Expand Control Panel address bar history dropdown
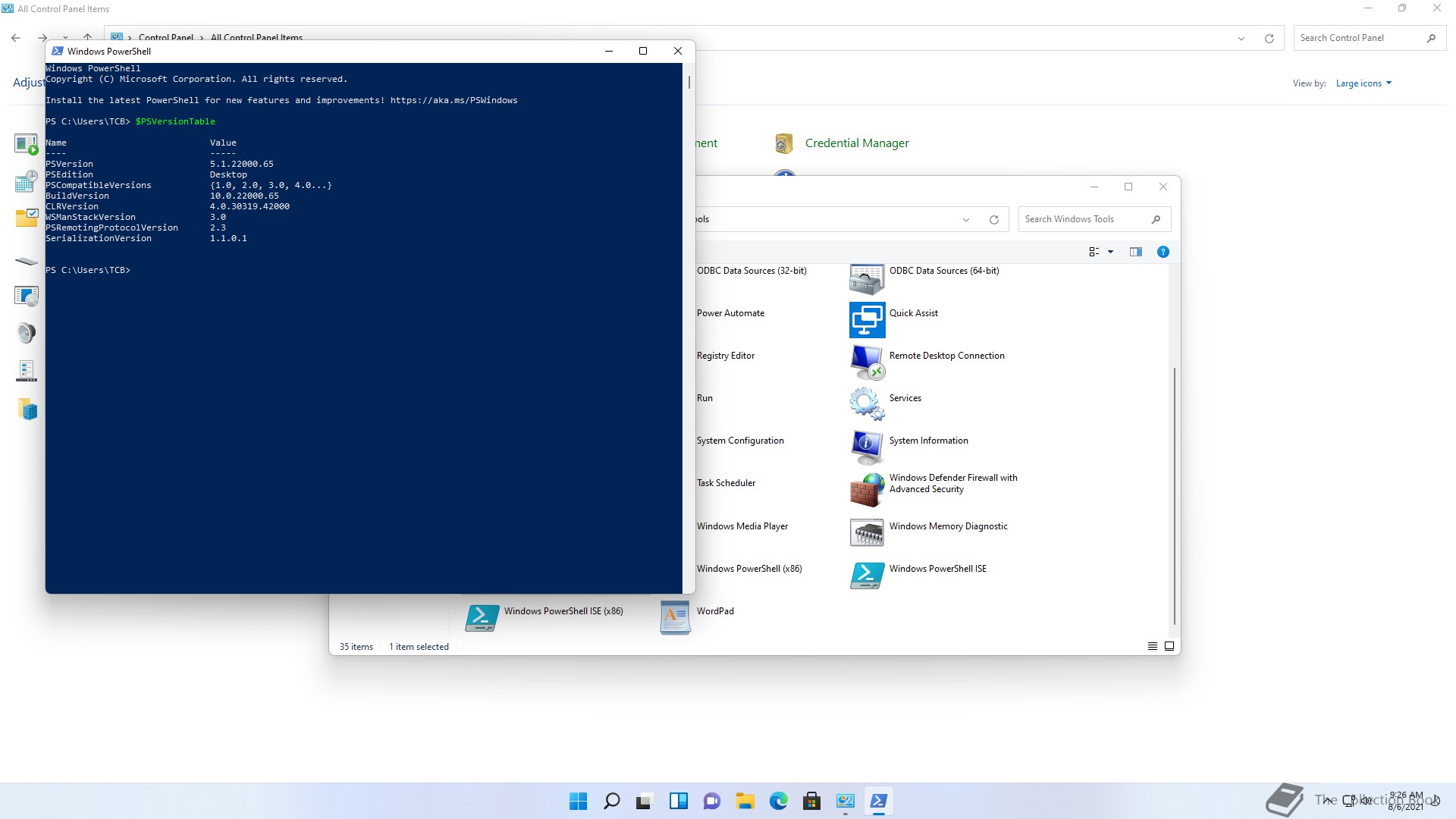Viewport: 1456px width, 819px height. [1241, 38]
